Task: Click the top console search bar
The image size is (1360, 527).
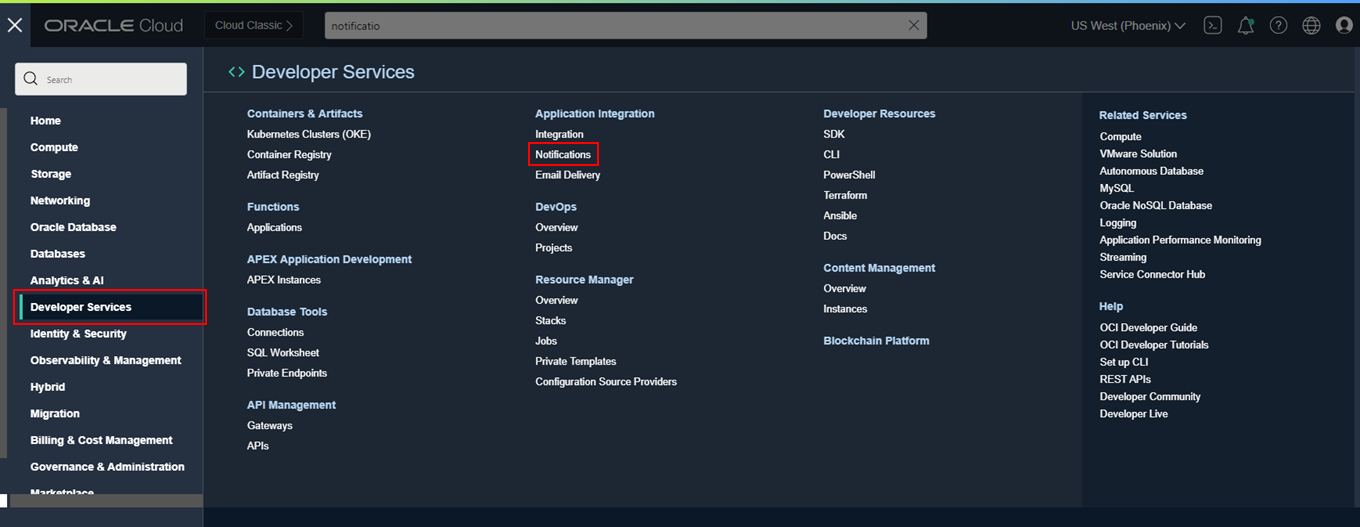Action: (x=610, y=25)
